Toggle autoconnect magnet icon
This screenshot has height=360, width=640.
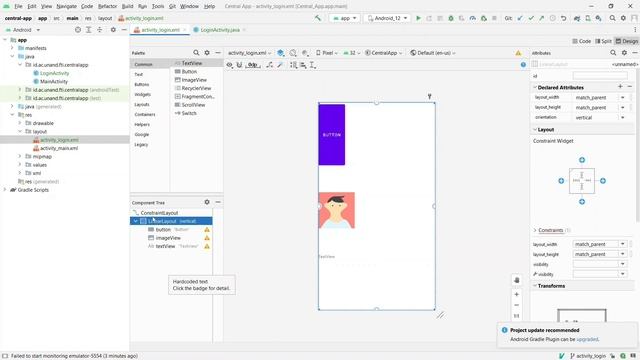pyautogui.click(x=239, y=65)
